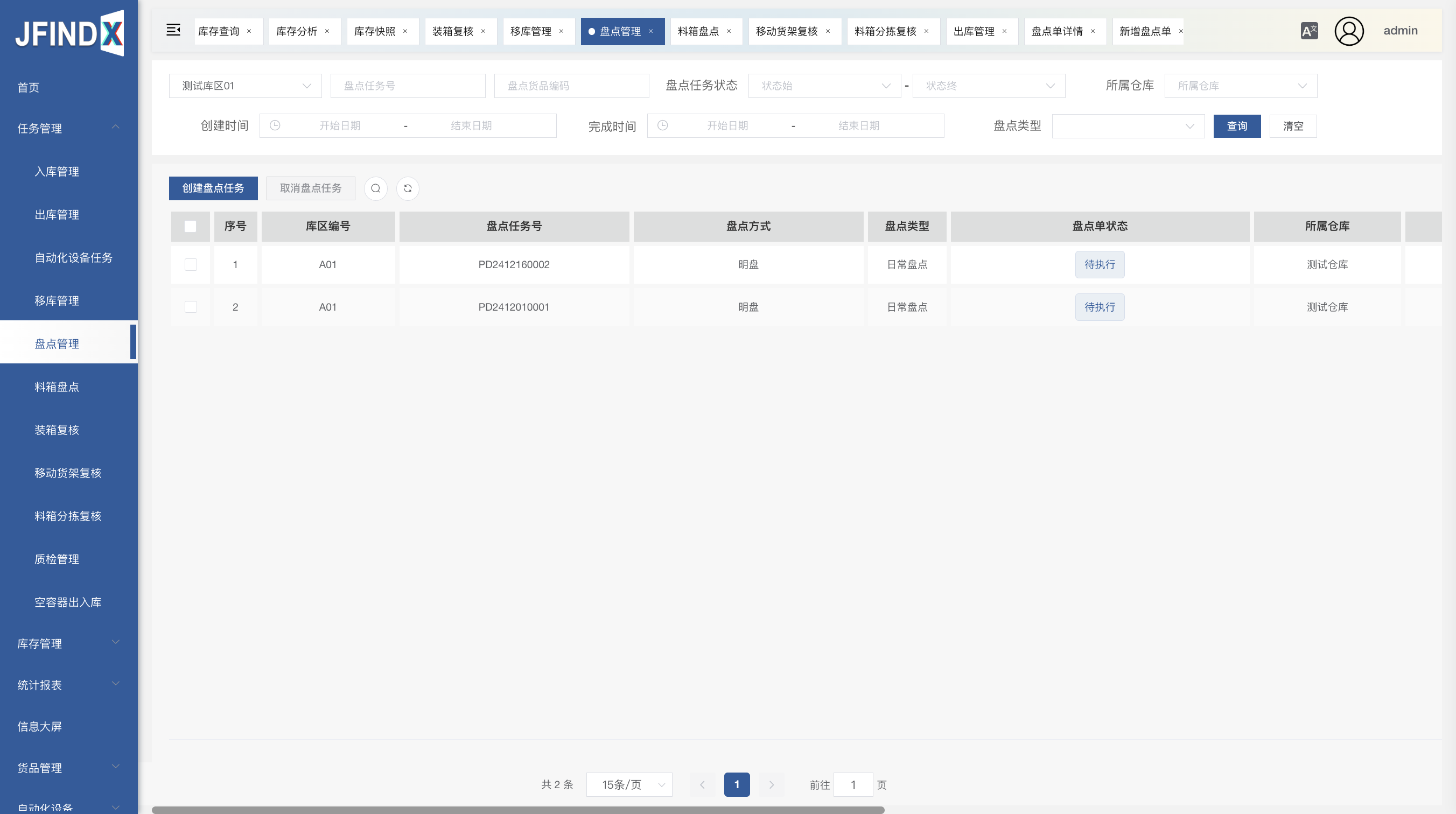Viewport: 1456px width, 814px height.
Task: Click the refresh table icon button
Action: [408, 188]
